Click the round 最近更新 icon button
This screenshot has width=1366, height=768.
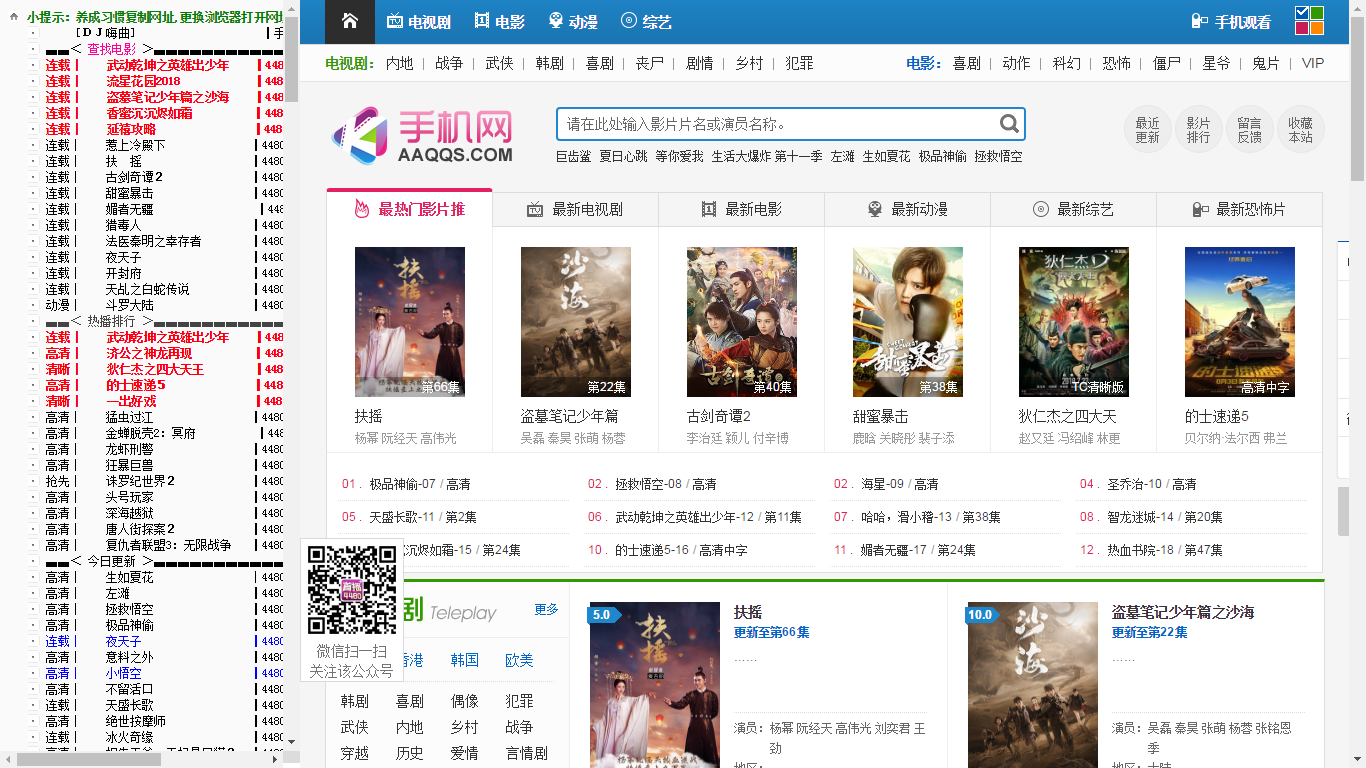pyautogui.click(x=1147, y=130)
